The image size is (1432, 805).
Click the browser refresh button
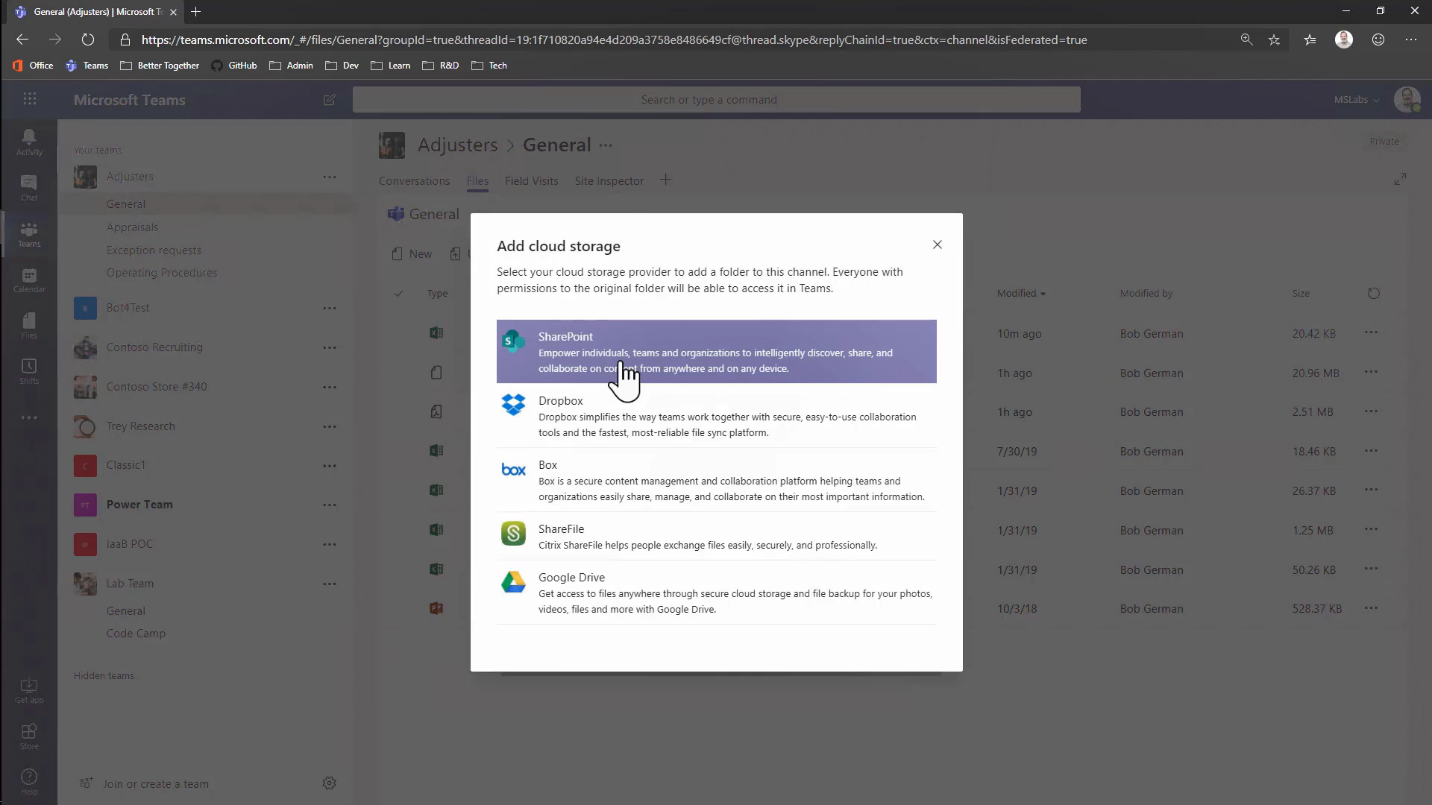[x=88, y=40]
